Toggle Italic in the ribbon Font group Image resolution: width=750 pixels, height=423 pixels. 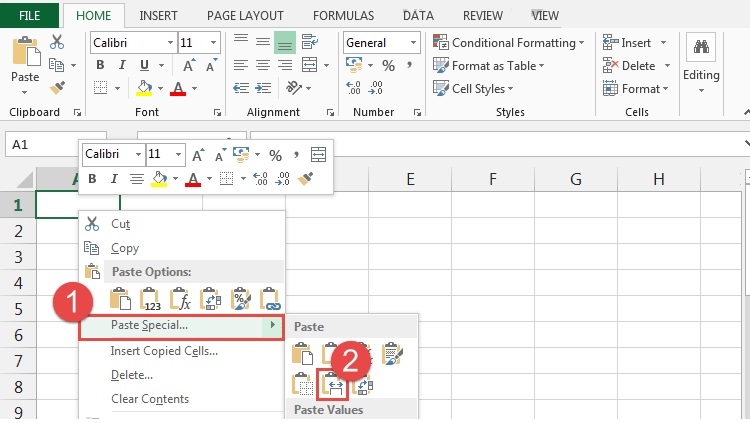122,65
